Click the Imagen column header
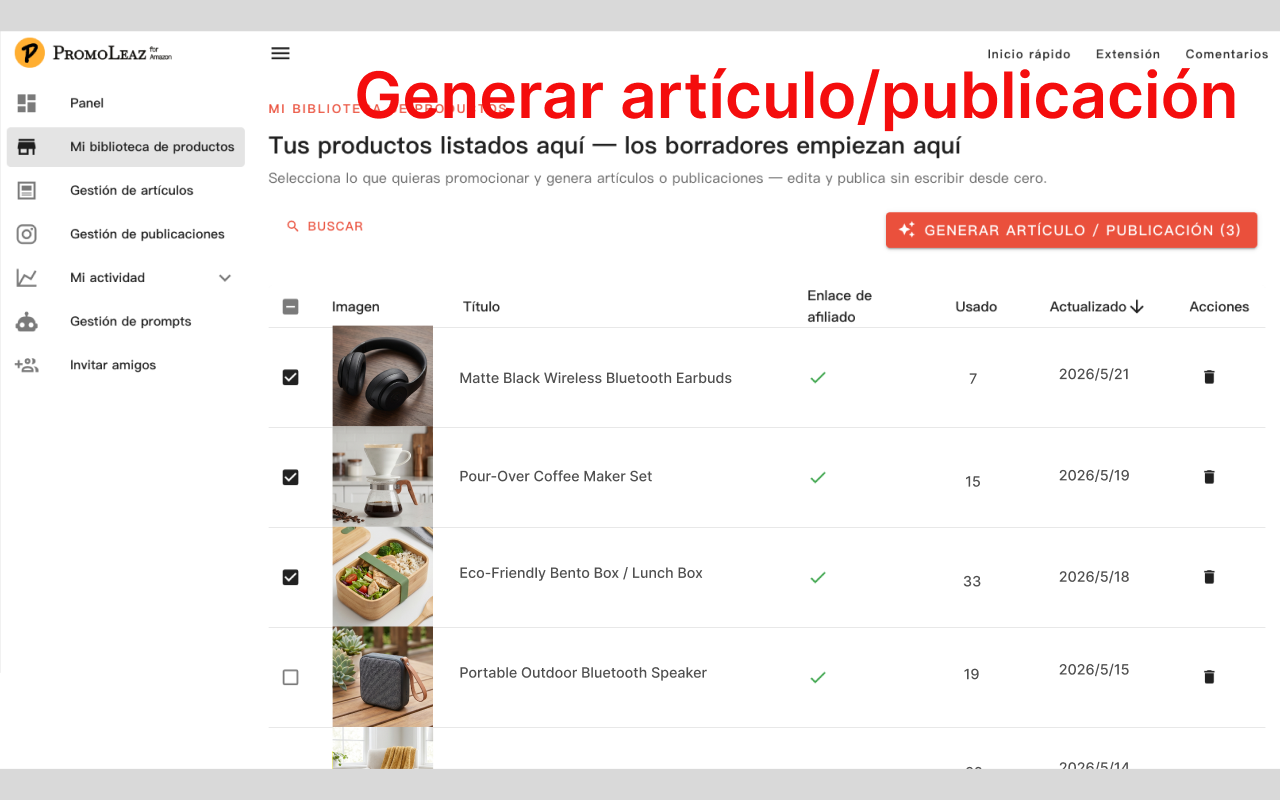 [x=356, y=307]
